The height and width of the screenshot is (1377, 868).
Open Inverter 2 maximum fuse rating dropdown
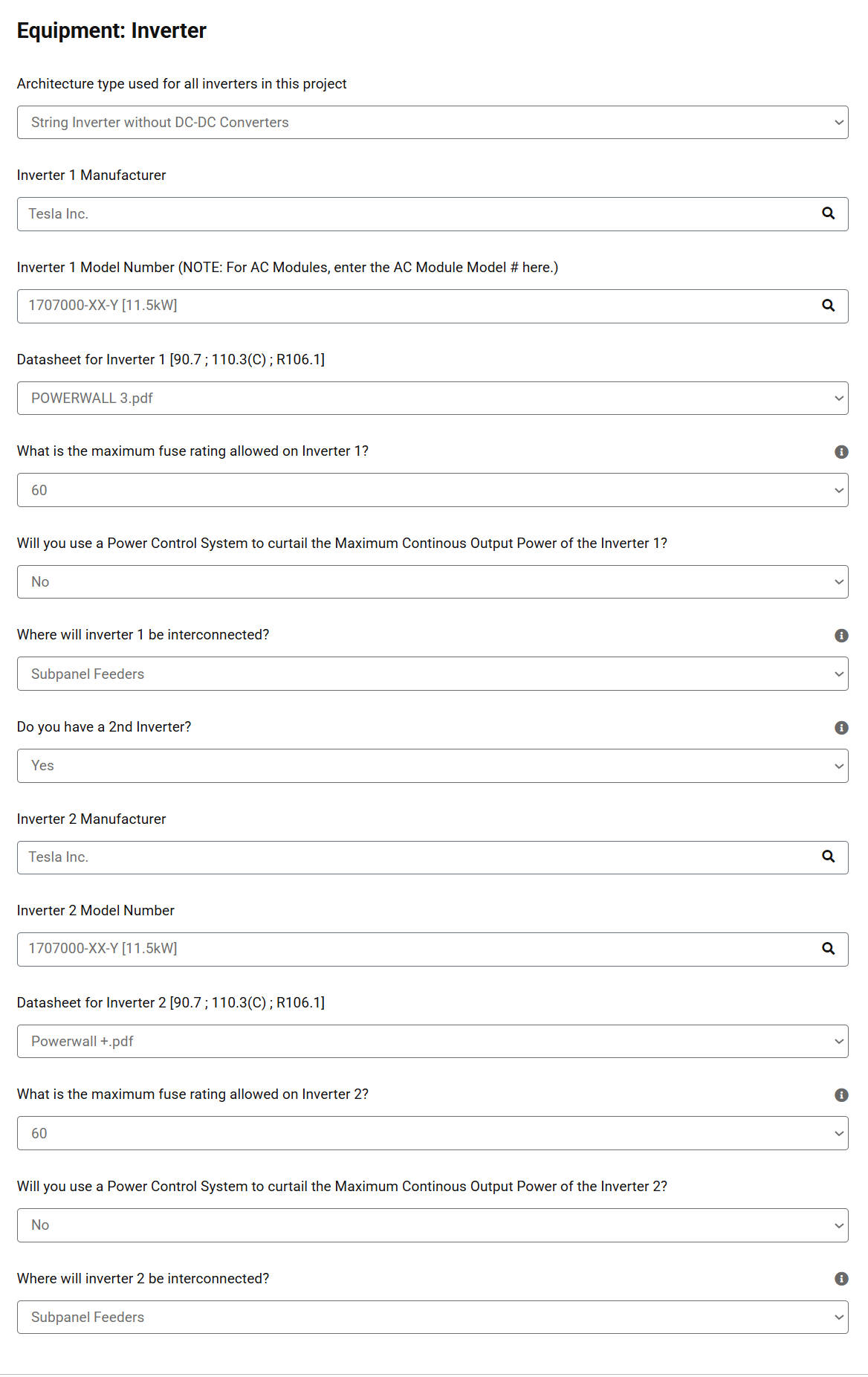coord(433,1133)
